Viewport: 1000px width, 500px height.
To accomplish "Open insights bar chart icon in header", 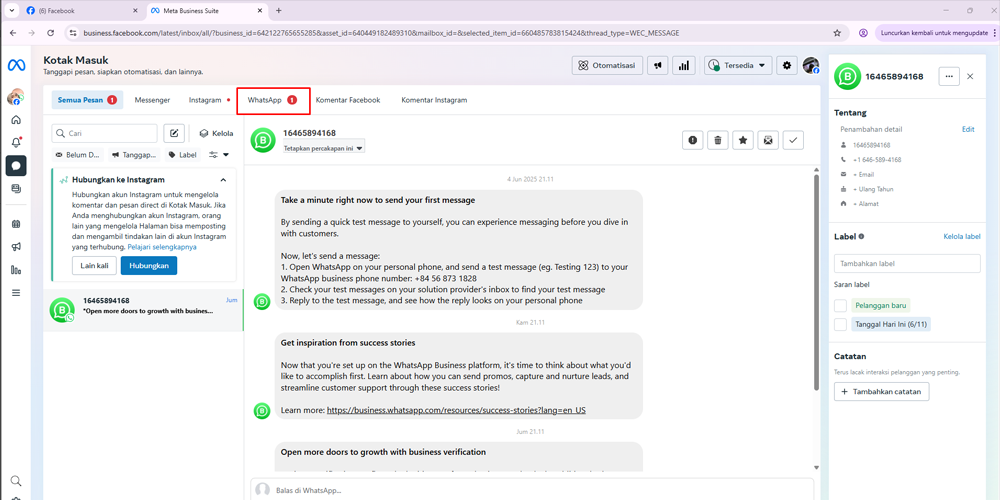I will (684, 66).
